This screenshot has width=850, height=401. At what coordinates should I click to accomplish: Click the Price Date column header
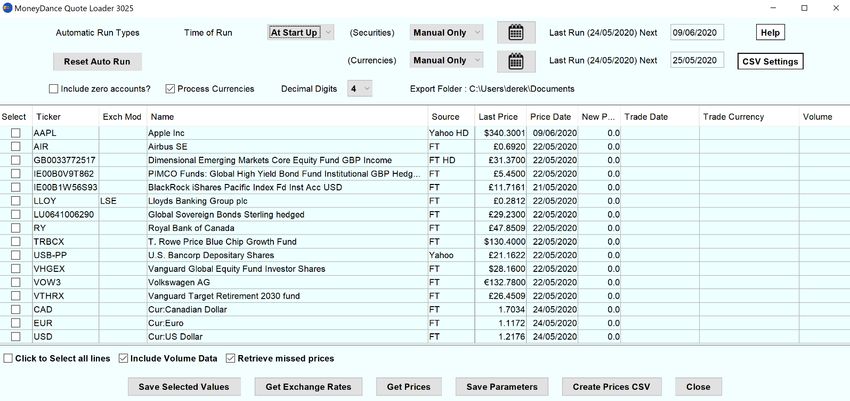(551, 117)
